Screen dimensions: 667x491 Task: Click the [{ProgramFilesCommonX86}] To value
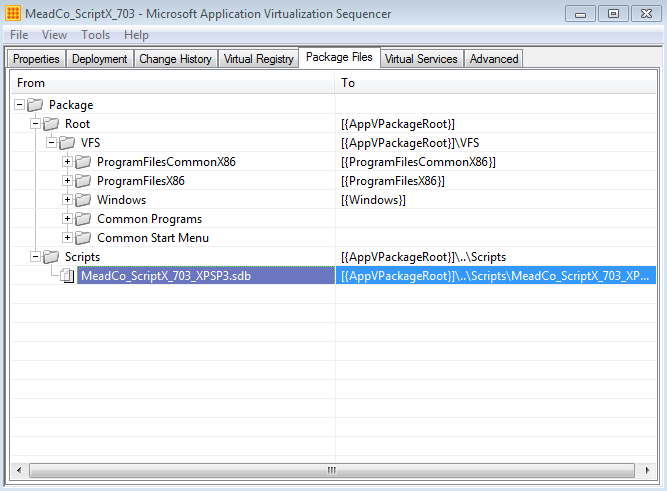[x=418, y=162]
